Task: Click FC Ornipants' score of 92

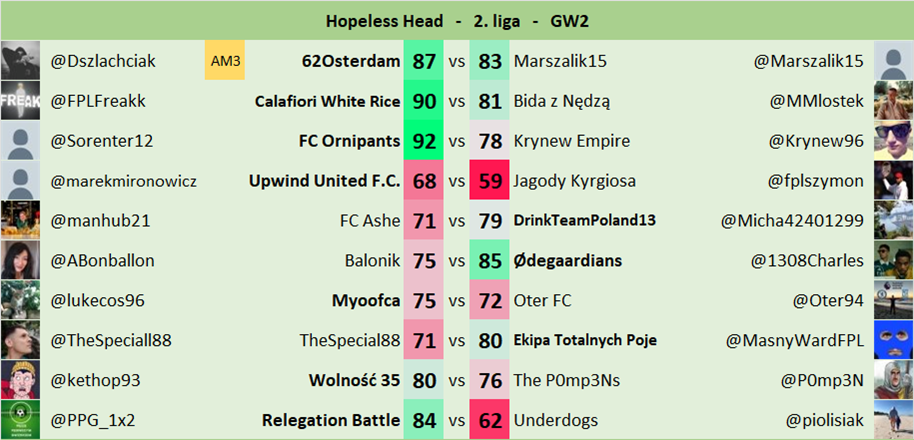Action: [x=424, y=141]
